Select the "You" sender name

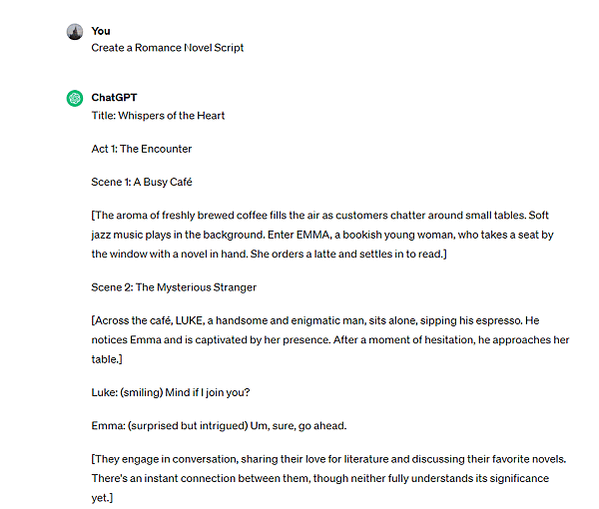coord(101,31)
